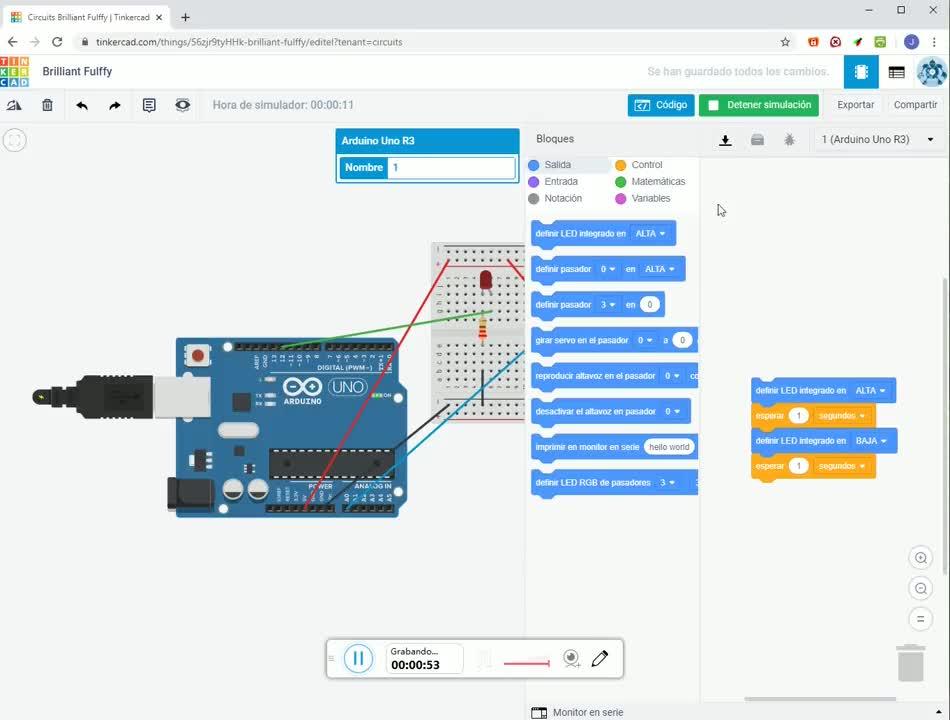Viewport: 950px width, 720px height.
Task: Click Detener simulación button
Action: [759, 105]
